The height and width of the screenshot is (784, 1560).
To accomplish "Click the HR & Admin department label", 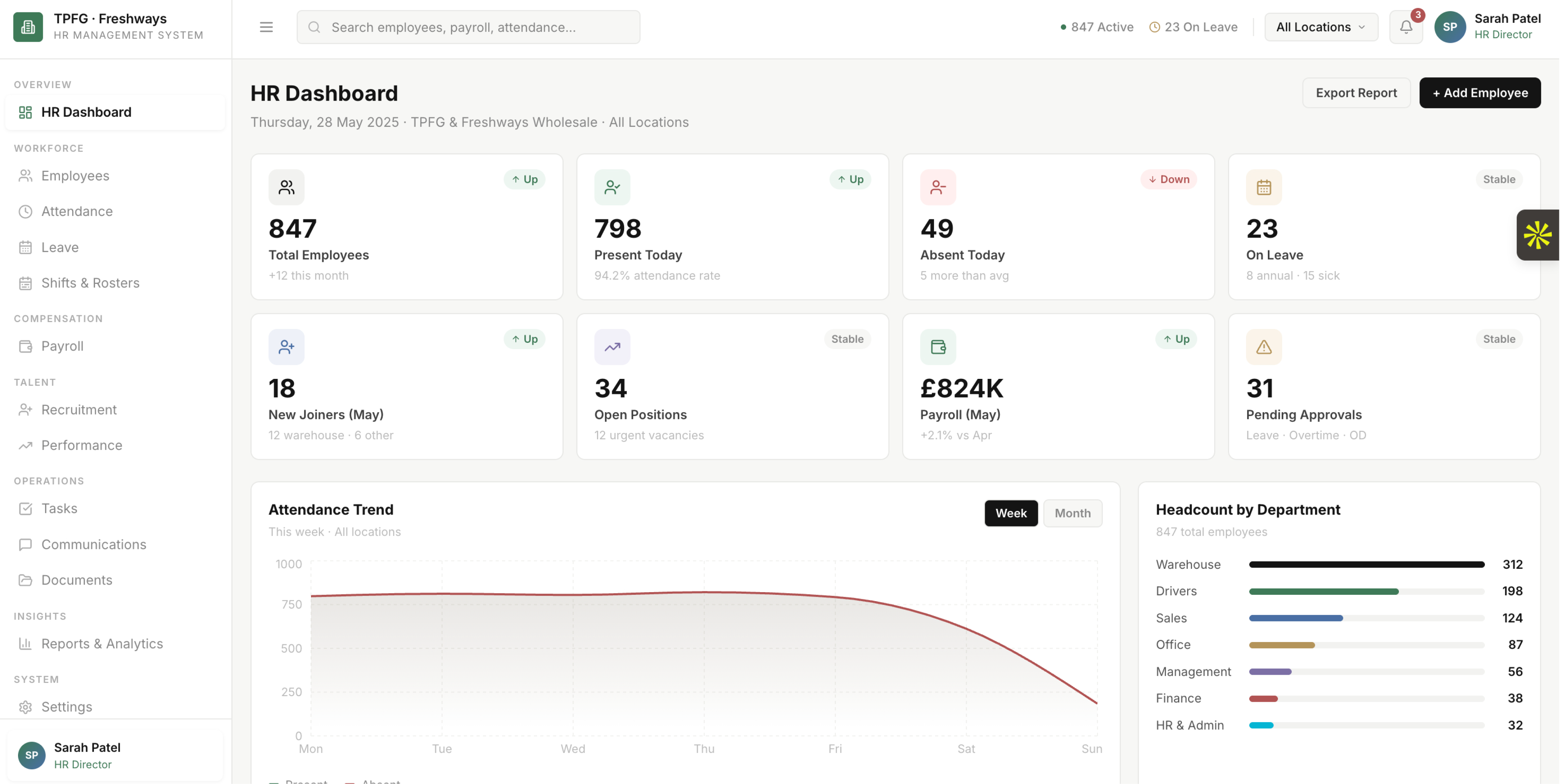I will [x=1189, y=725].
